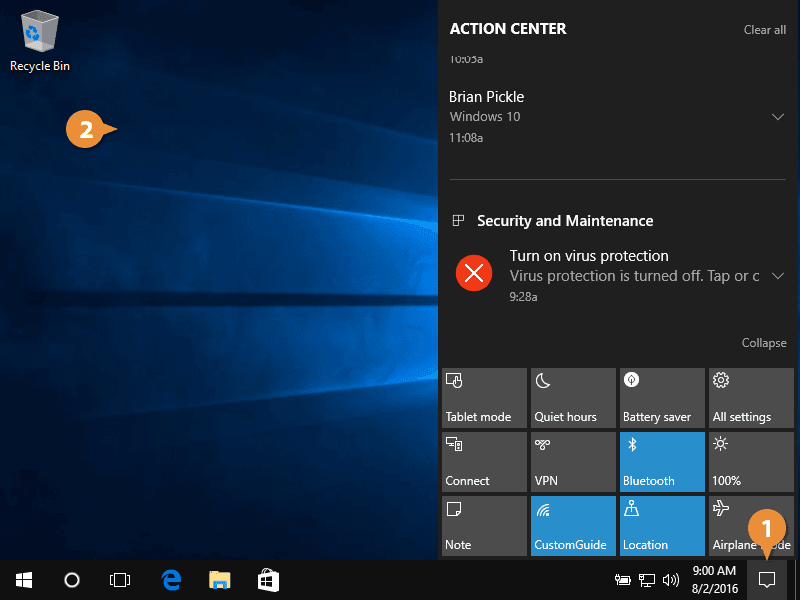
Task: Click the Security and Maintenance flag icon
Action: tap(458, 221)
